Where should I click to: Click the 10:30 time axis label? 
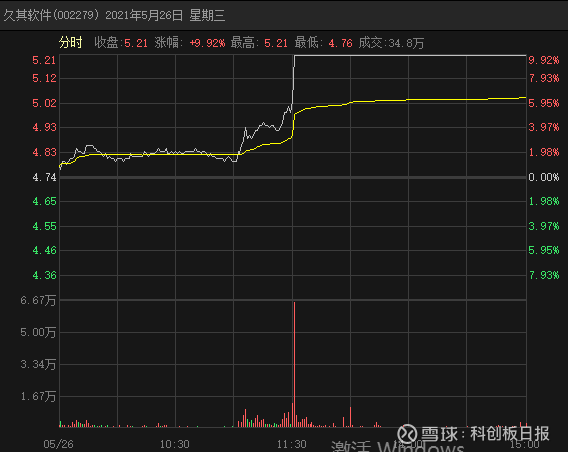[x=175, y=444]
